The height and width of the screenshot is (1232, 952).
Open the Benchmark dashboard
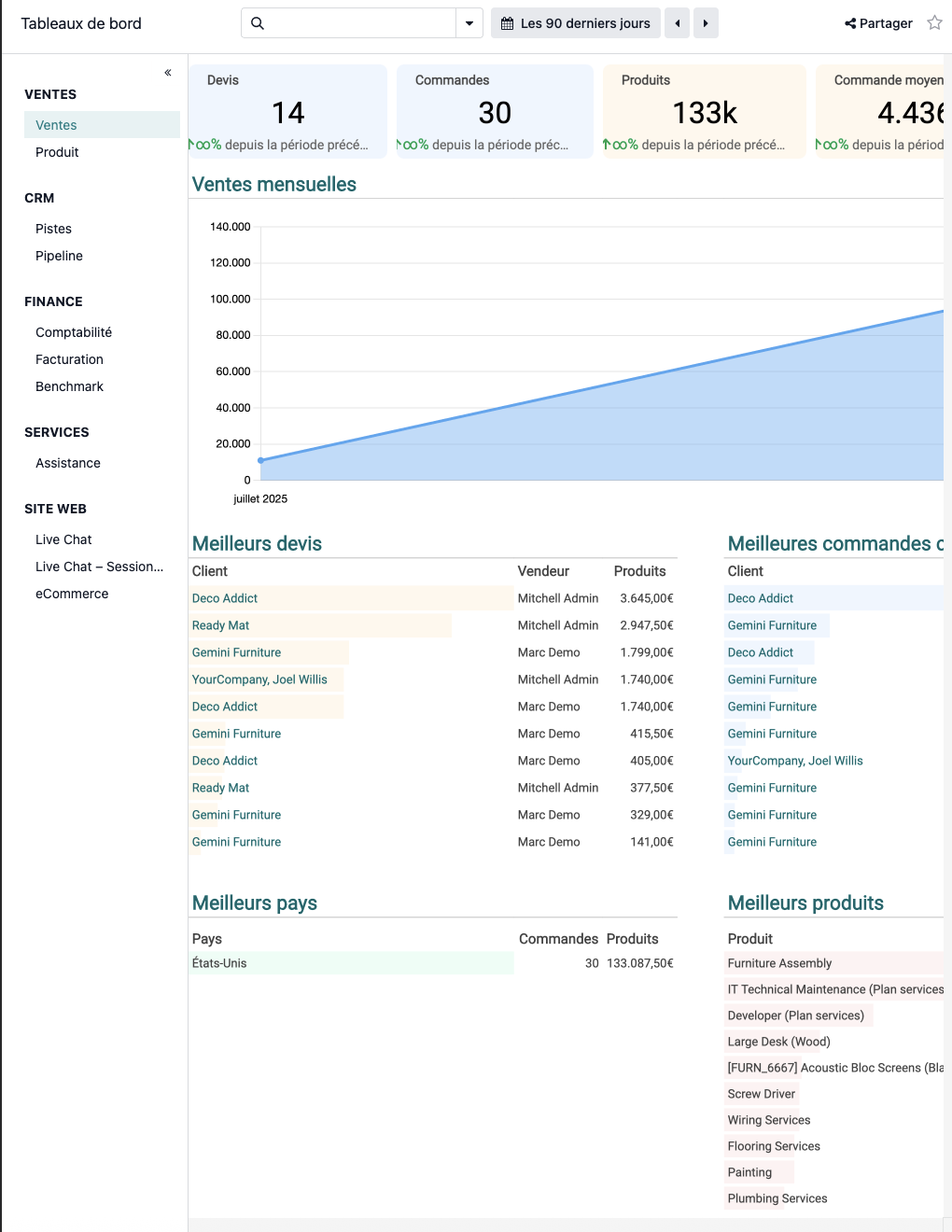[x=69, y=386]
